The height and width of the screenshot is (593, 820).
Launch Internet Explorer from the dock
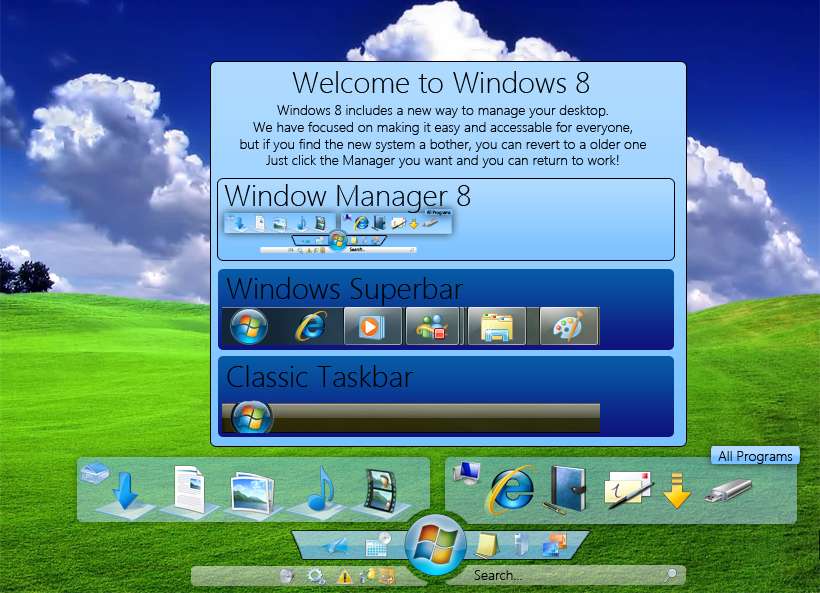511,489
